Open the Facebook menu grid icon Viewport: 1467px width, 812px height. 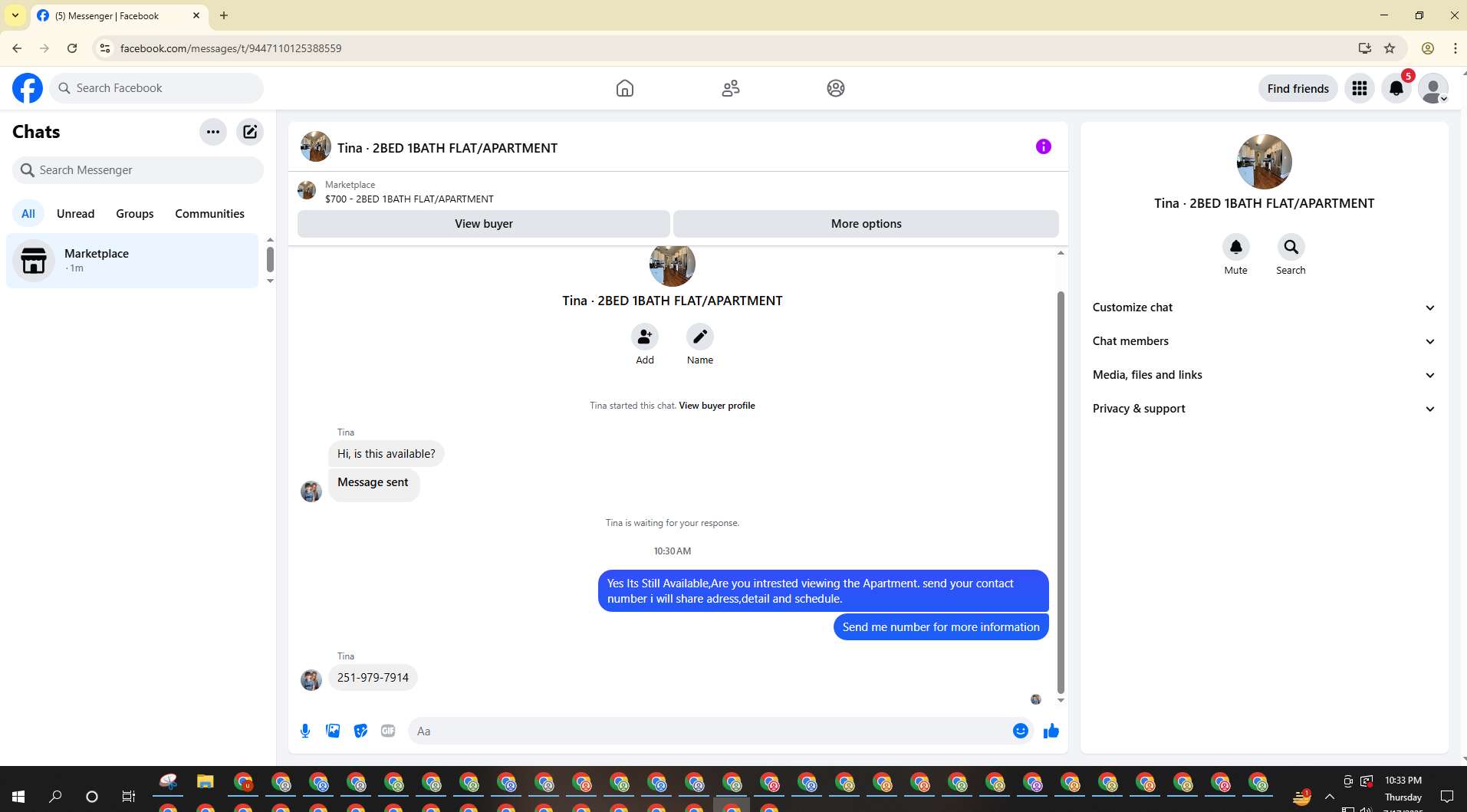(1360, 88)
